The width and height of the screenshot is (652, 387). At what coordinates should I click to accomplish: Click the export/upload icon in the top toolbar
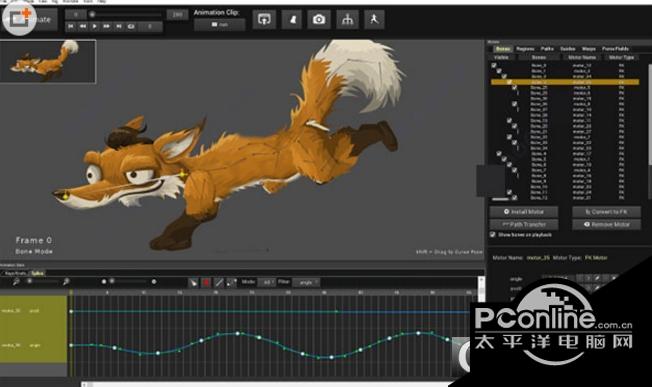click(x=264, y=19)
